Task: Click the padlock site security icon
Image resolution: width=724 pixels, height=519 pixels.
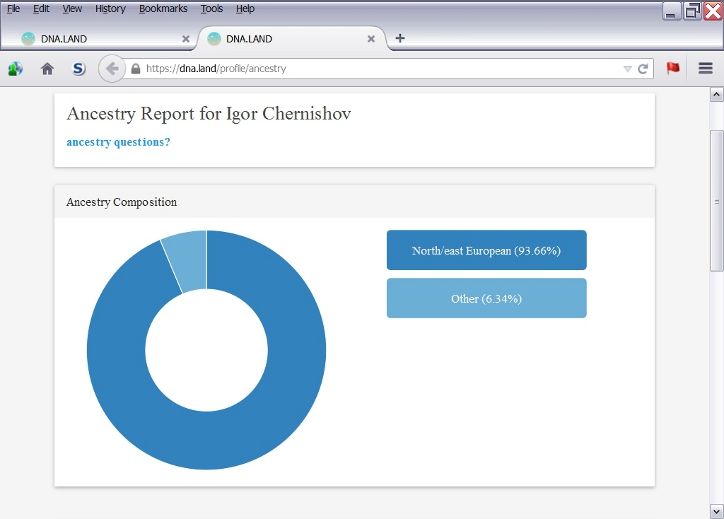Action: click(x=135, y=69)
